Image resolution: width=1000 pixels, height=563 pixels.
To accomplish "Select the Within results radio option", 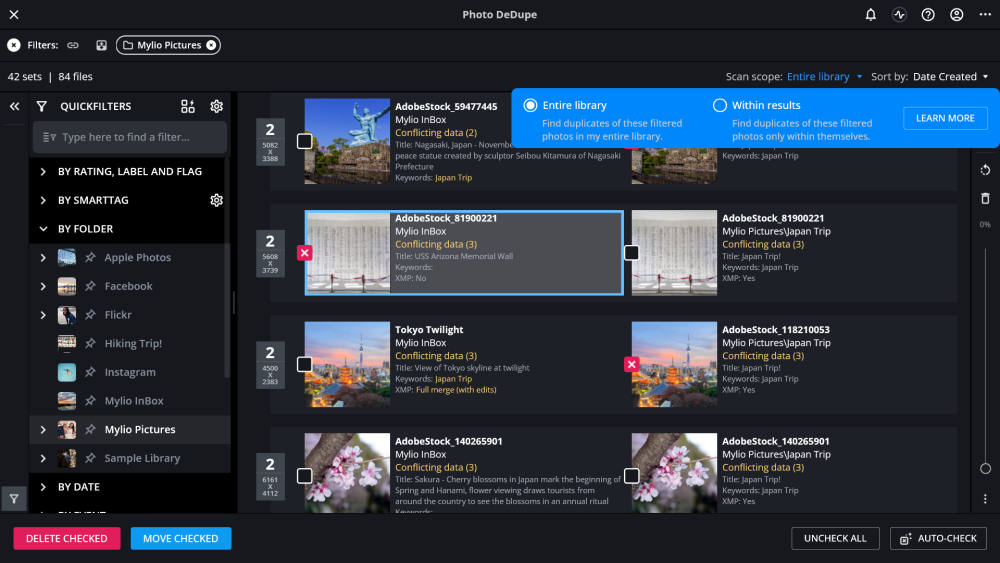I will click(720, 105).
